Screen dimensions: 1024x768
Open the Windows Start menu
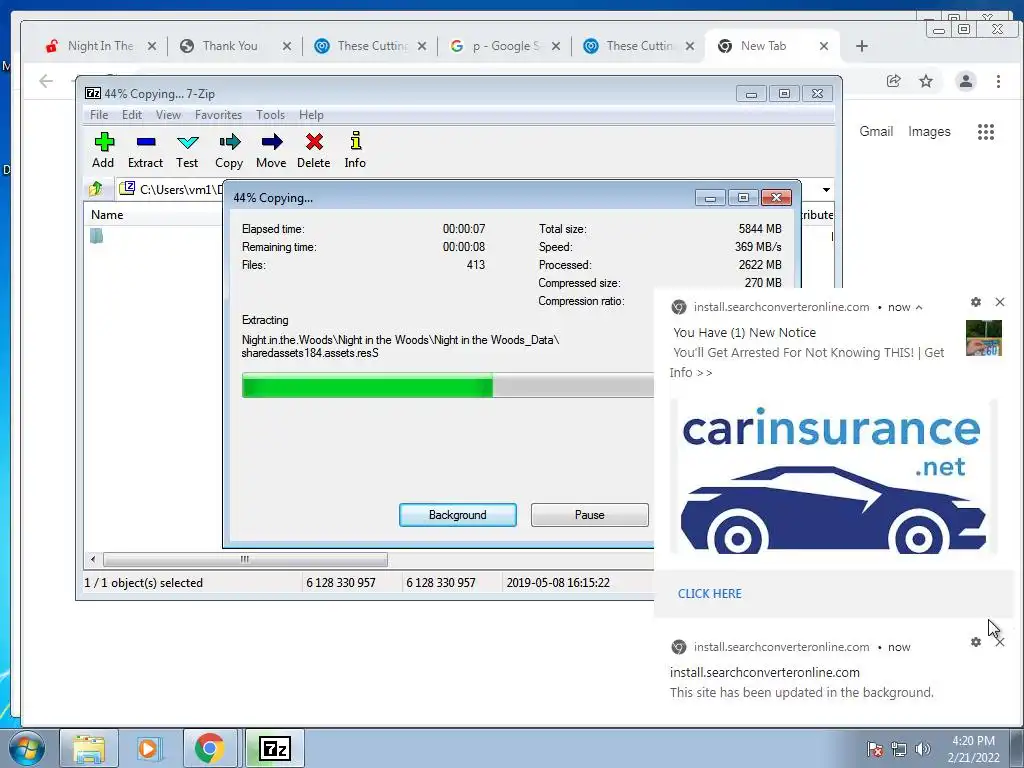click(27, 748)
